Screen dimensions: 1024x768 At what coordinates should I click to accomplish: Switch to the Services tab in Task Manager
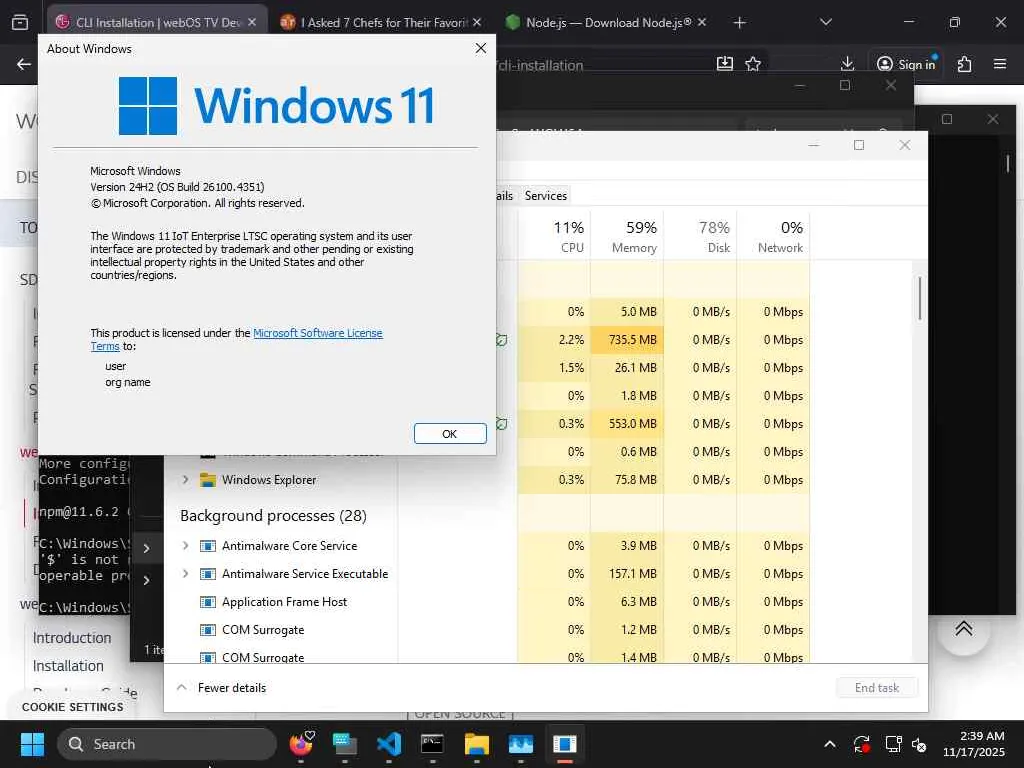pos(545,195)
